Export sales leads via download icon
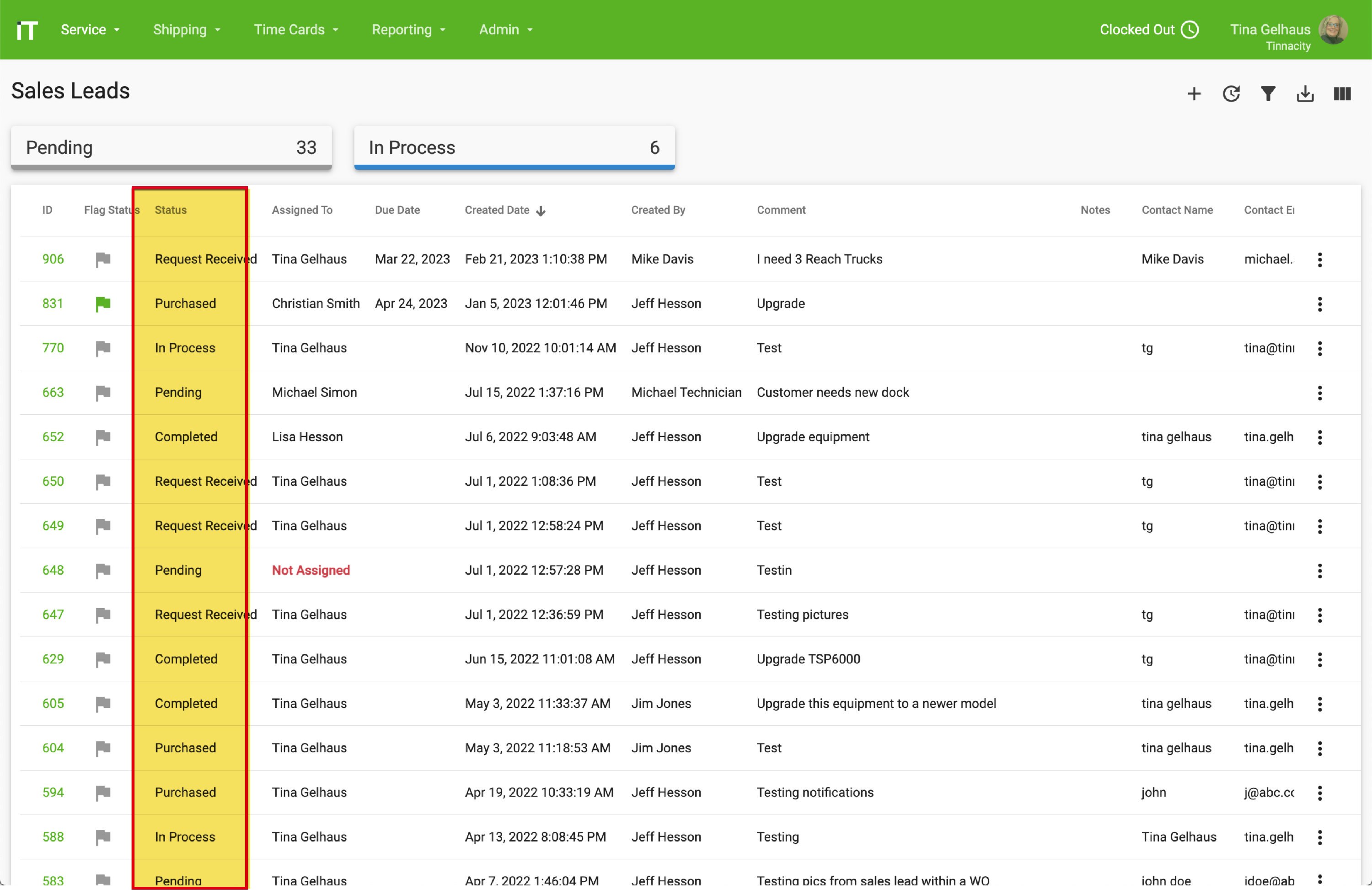The height and width of the screenshot is (890, 1372). 1305,93
